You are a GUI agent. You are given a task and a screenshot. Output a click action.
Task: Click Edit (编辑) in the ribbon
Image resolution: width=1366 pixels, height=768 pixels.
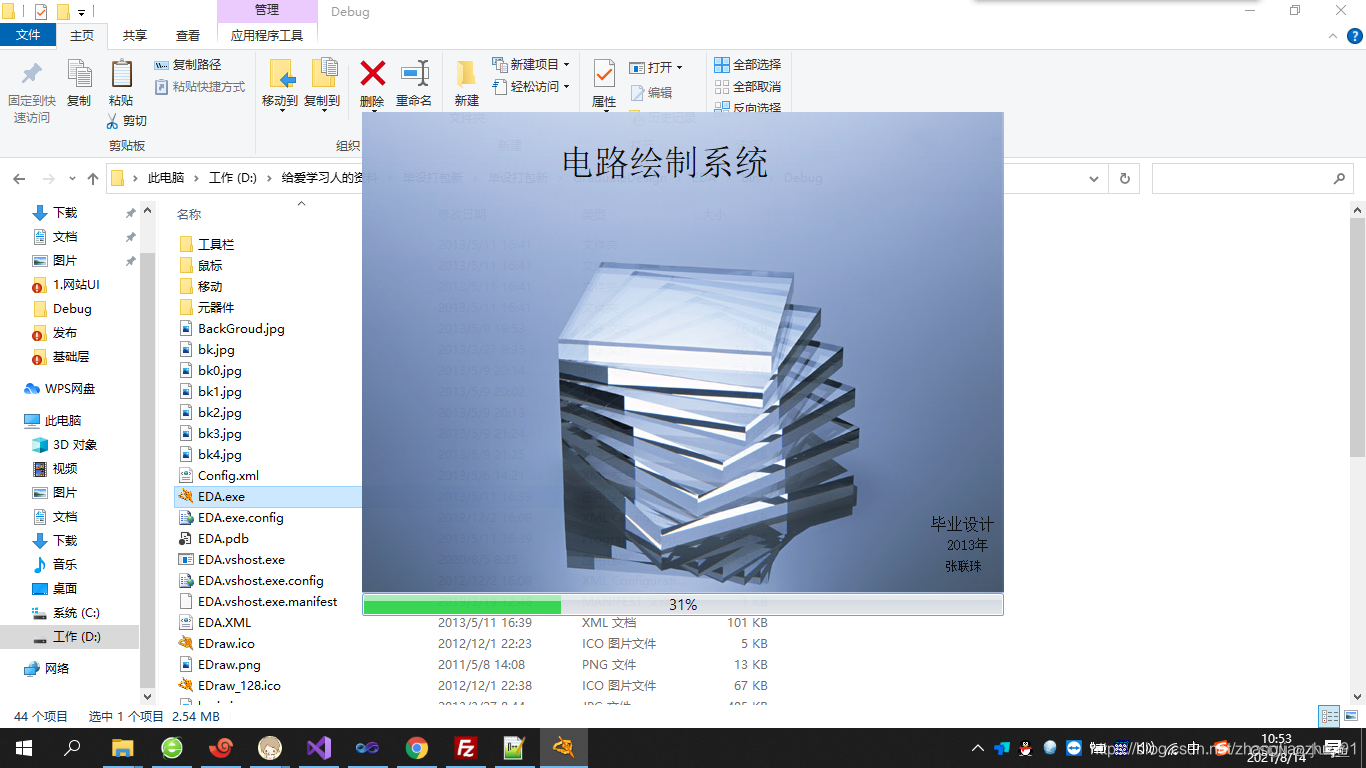pyautogui.click(x=651, y=92)
